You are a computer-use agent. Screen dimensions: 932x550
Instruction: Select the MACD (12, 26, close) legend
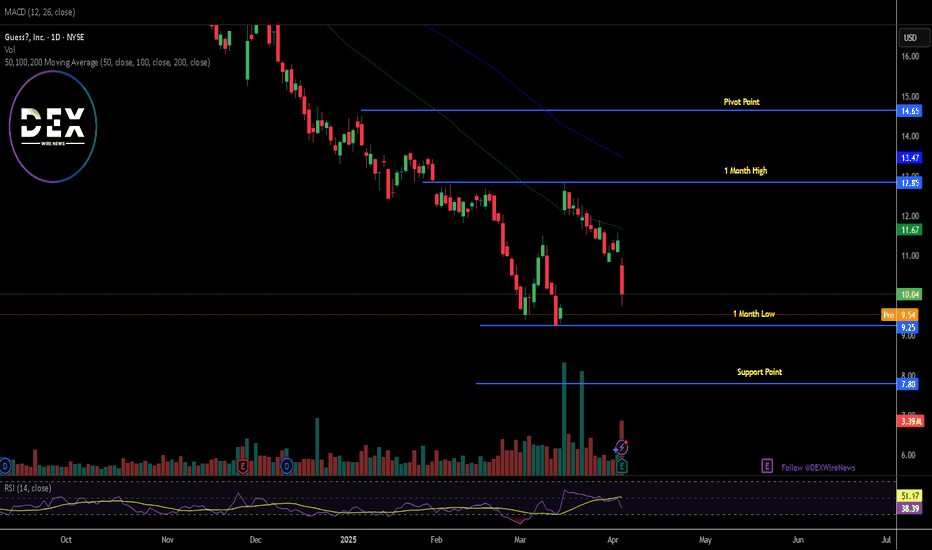40,12
